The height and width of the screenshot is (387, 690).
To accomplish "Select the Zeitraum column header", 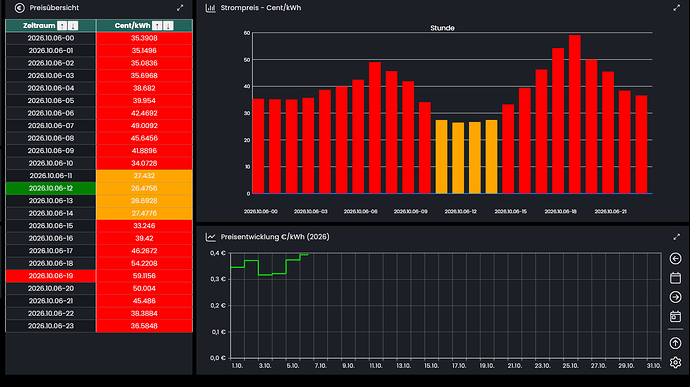I will click(51, 26).
